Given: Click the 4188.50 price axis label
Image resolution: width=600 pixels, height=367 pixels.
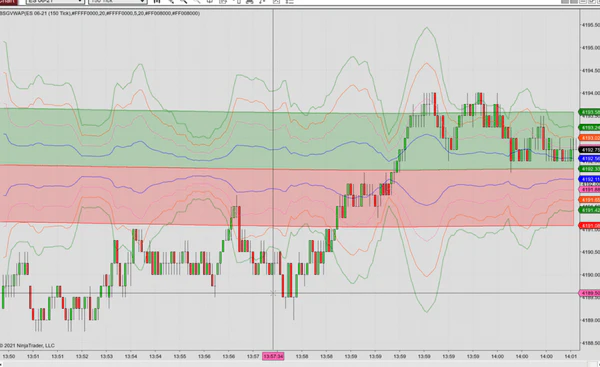Looking at the screenshot, I should tap(591, 343).
